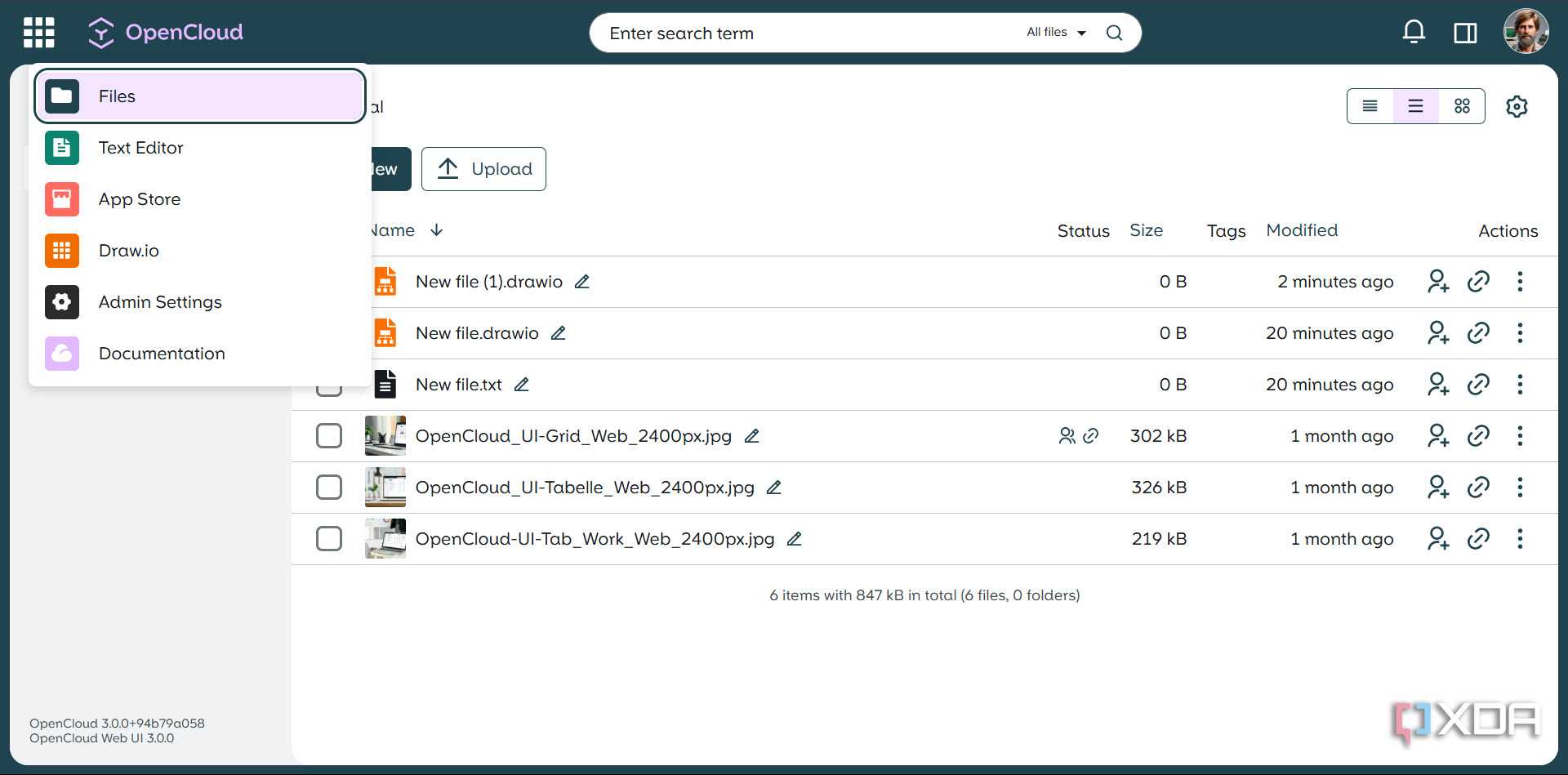Click link status icon on Grid image row

[x=1090, y=436]
